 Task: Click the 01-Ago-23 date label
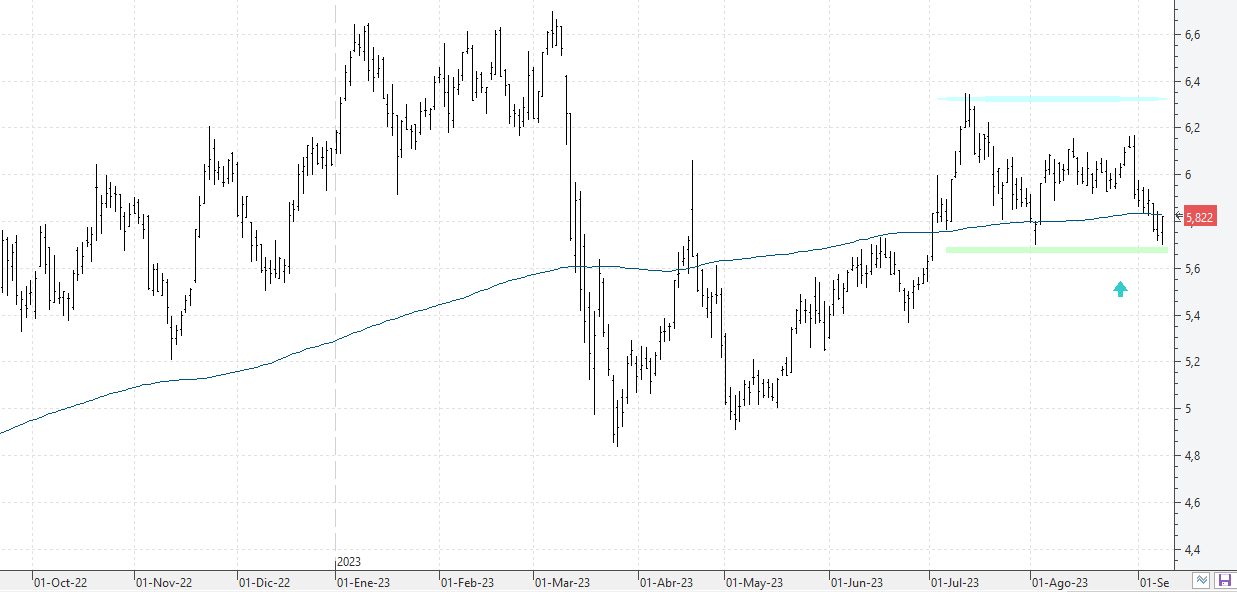tap(1060, 582)
